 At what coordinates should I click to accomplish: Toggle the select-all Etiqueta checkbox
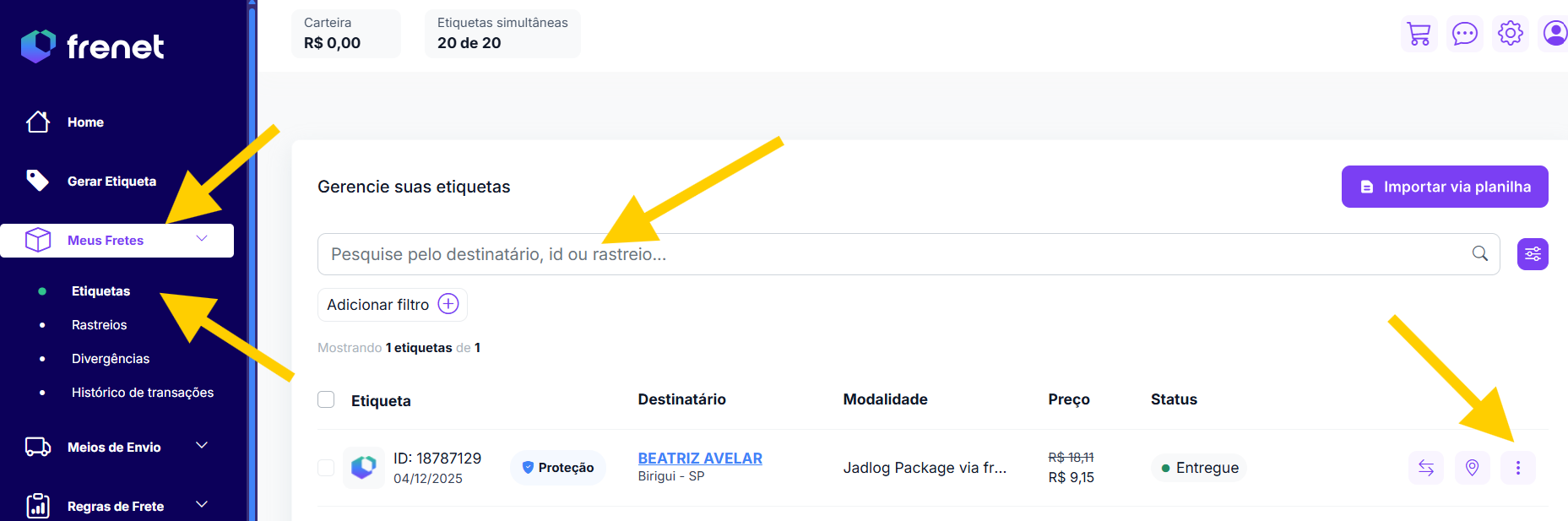326,399
